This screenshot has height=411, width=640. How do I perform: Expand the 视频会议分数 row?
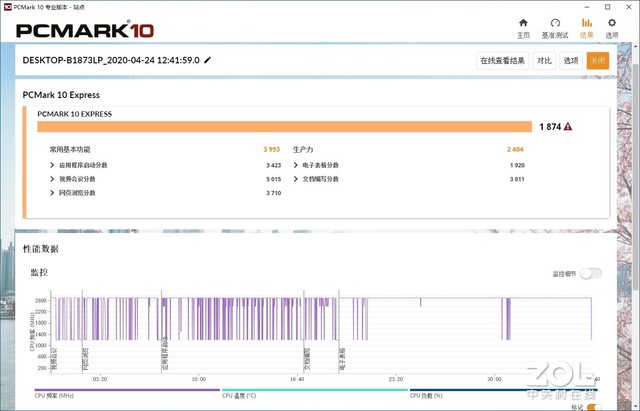(52, 179)
